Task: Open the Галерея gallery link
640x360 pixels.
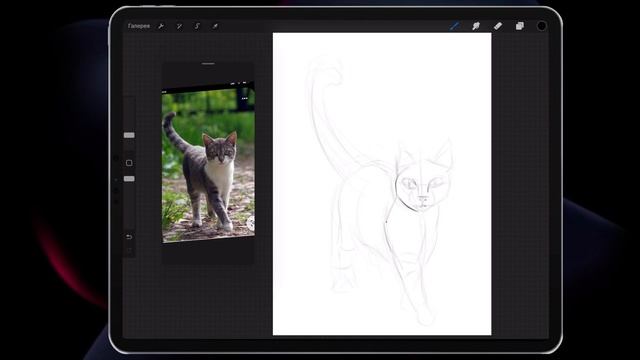Action: coord(139,26)
